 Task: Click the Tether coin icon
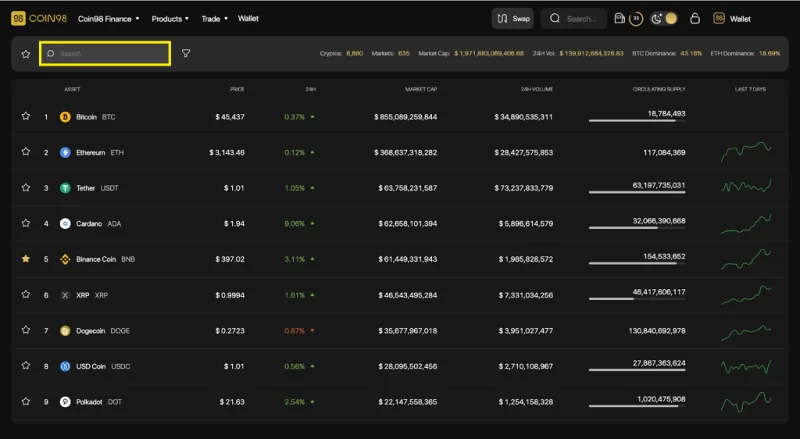(65, 188)
